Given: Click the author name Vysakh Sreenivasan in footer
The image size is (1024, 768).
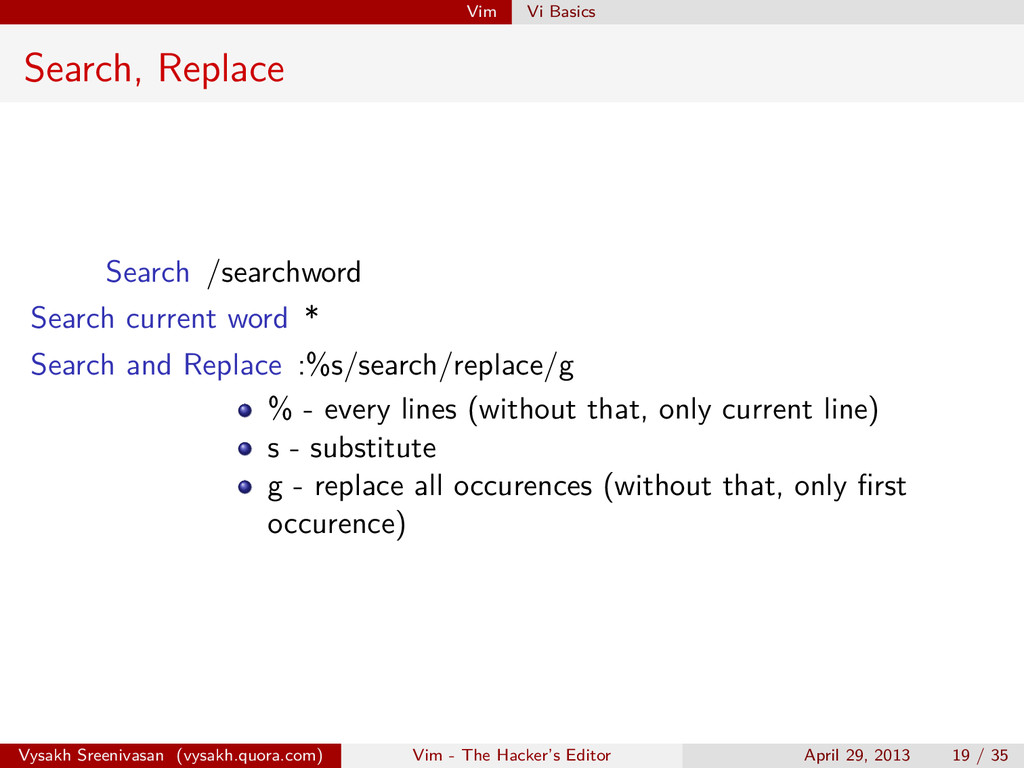Looking at the screenshot, I should [x=91, y=756].
